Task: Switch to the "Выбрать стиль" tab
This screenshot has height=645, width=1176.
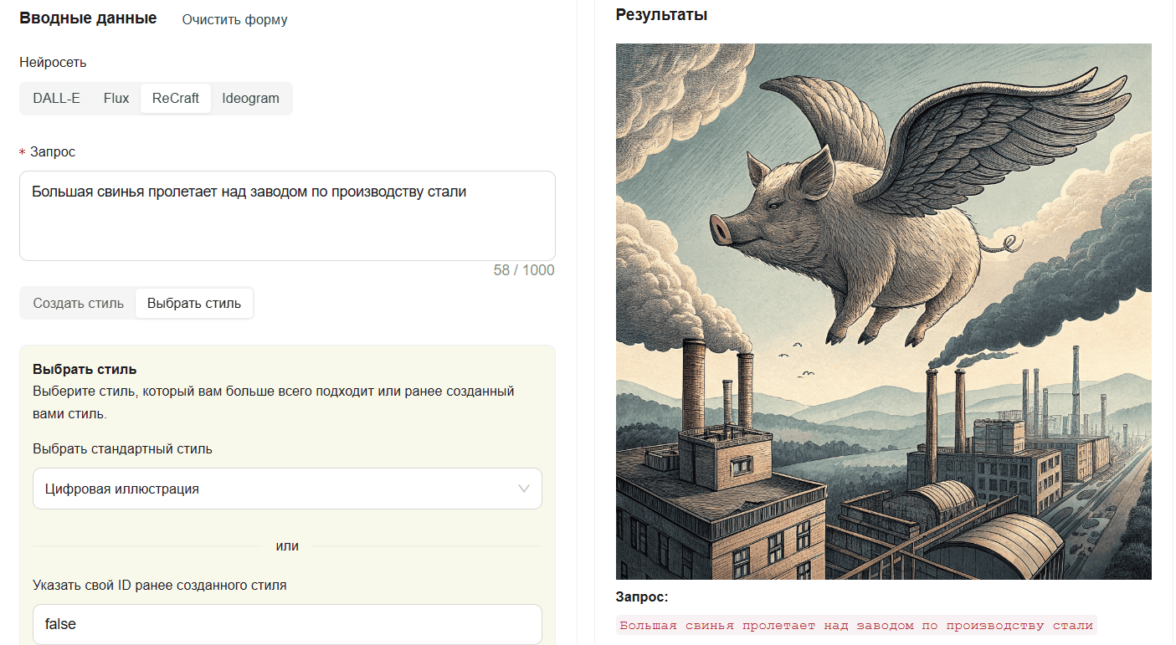Action: pos(194,303)
